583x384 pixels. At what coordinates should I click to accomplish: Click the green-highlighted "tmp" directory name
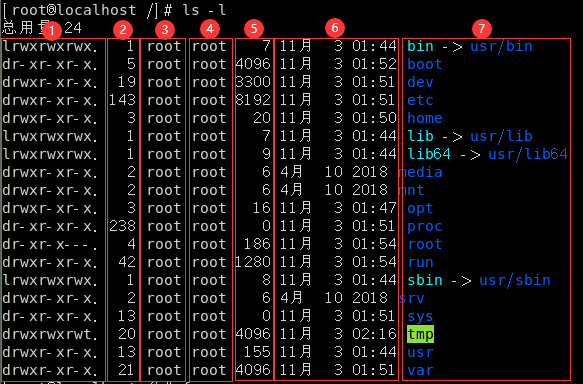(x=421, y=334)
